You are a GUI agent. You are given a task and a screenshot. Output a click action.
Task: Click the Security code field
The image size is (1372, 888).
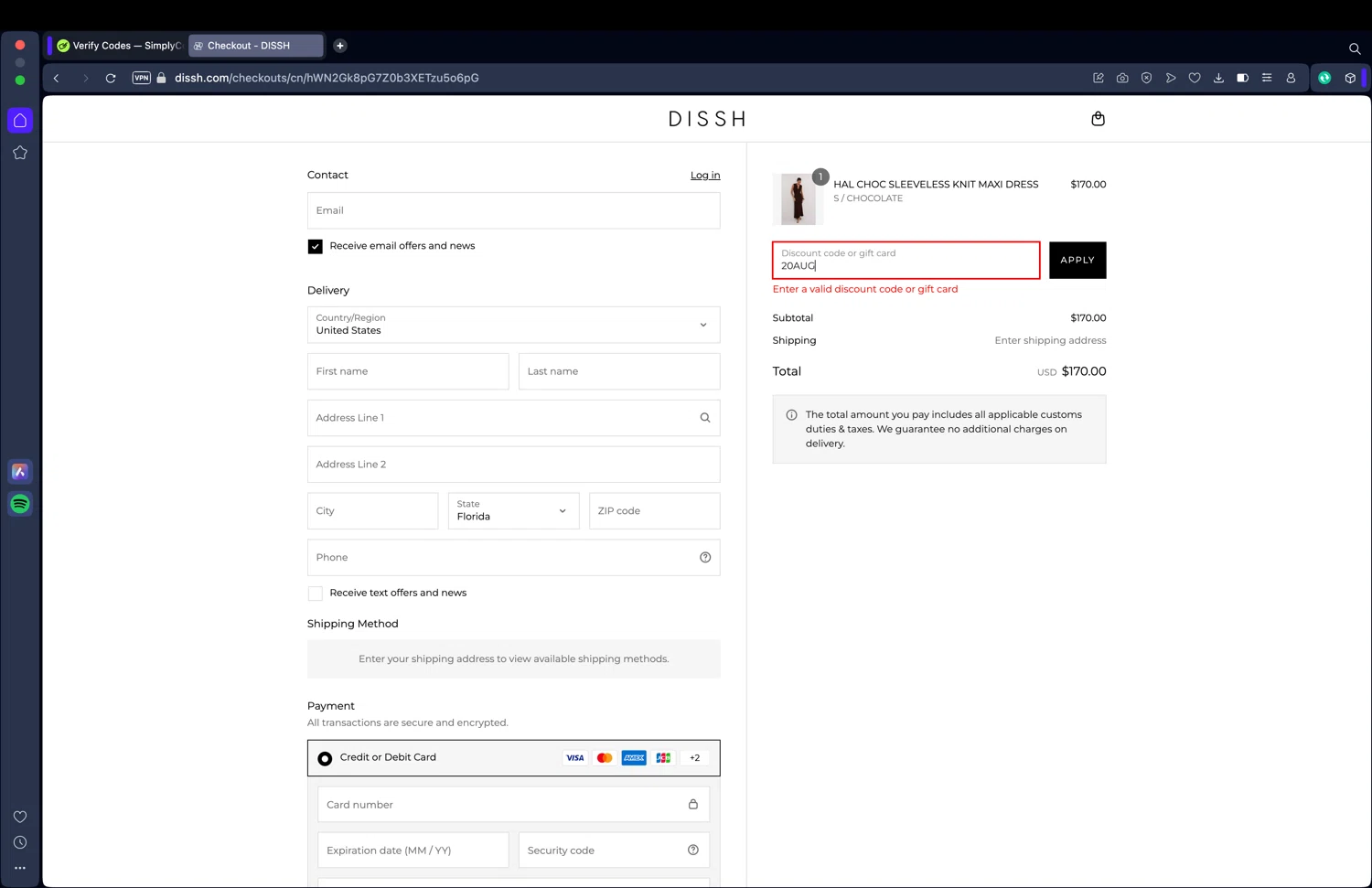coord(614,851)
